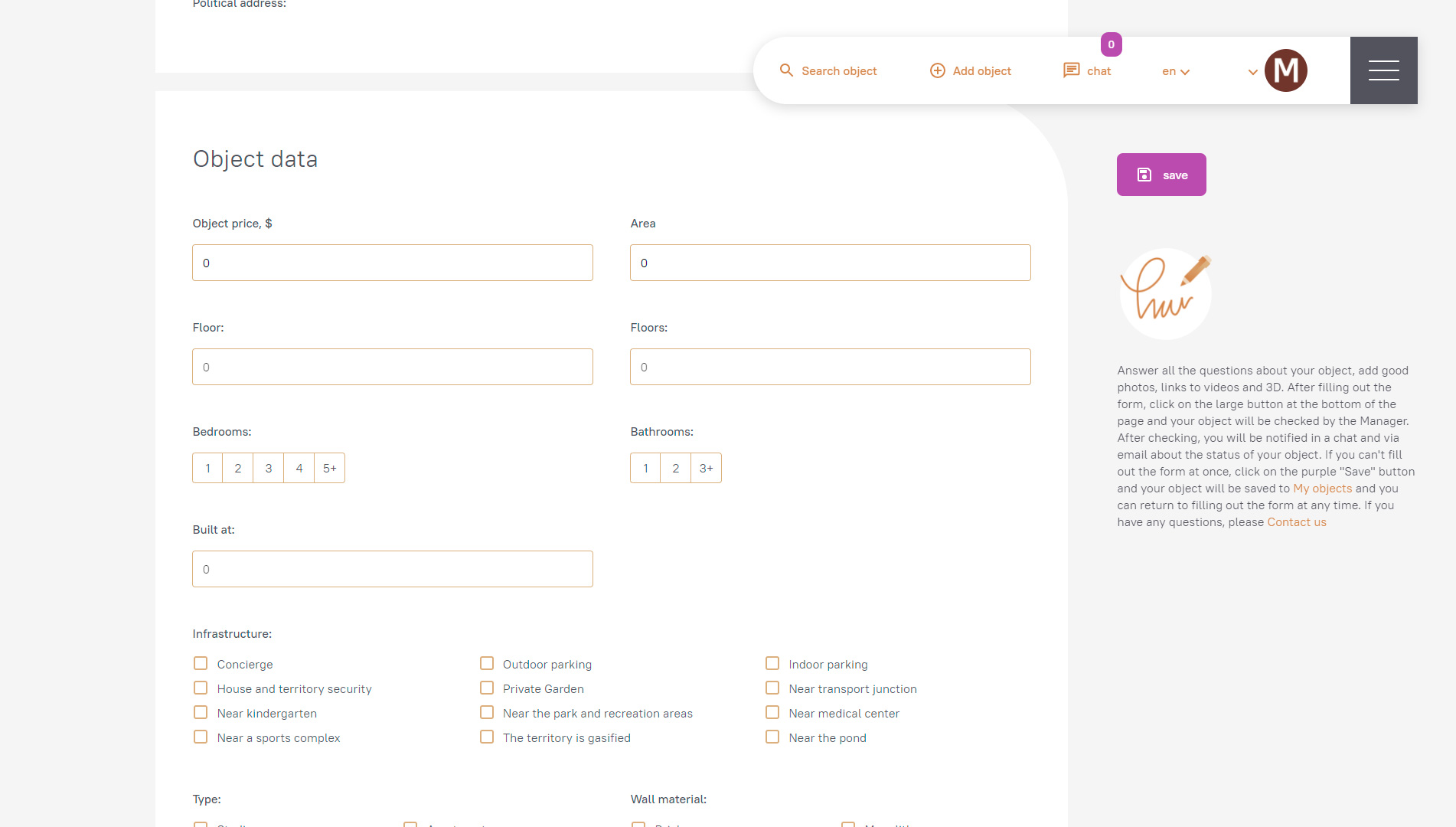The height and width of the screenshot is (827, 1456).
Task: Follow the Contact us link
Action: click(1296, 522)
